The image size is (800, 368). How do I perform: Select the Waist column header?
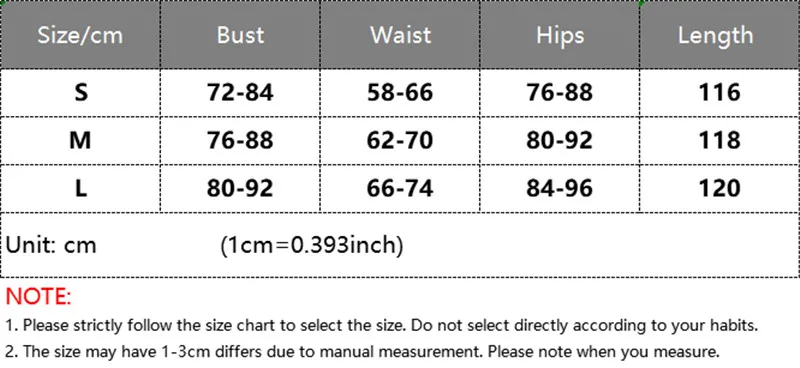click(x=400, y=35)
